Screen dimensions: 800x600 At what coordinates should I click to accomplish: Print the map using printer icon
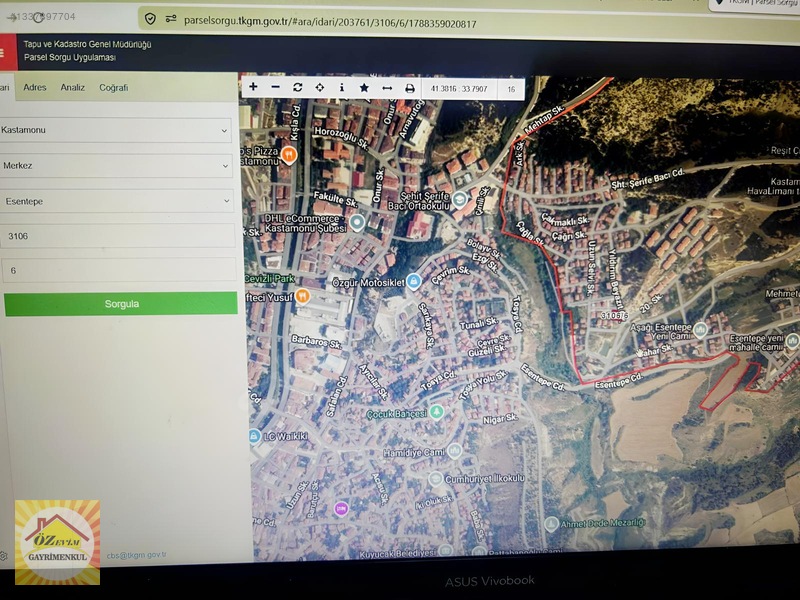point(410,89)
